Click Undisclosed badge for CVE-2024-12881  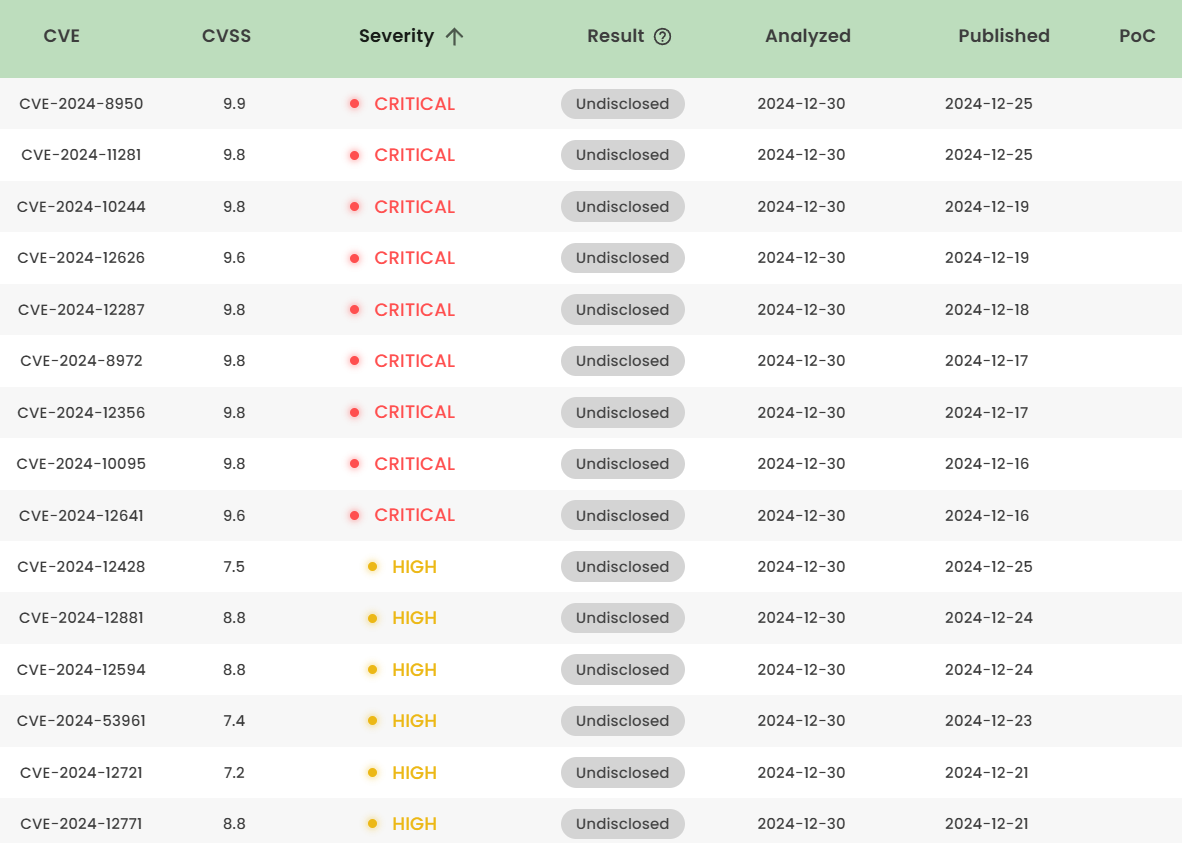coord(623,618)
